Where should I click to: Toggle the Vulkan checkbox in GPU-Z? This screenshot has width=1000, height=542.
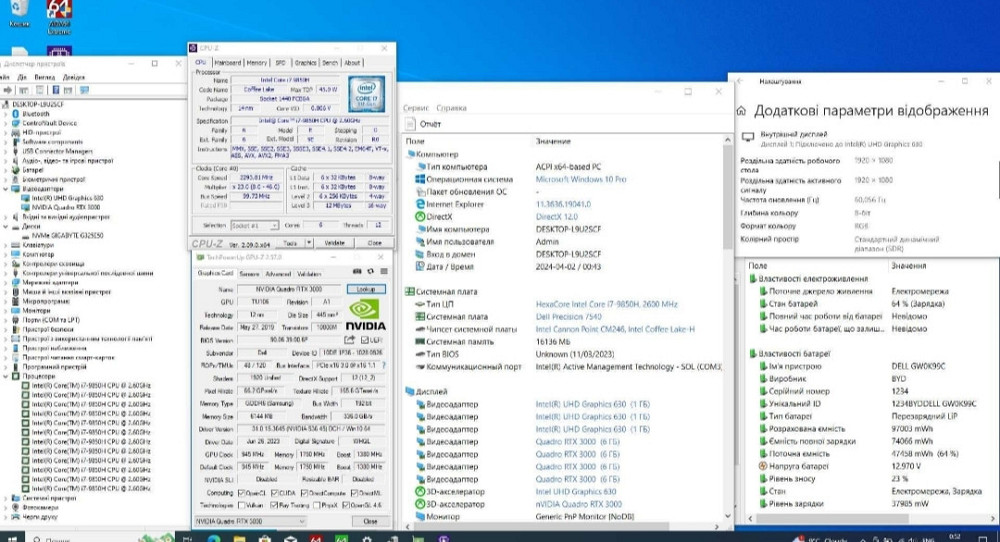[242, 505]
